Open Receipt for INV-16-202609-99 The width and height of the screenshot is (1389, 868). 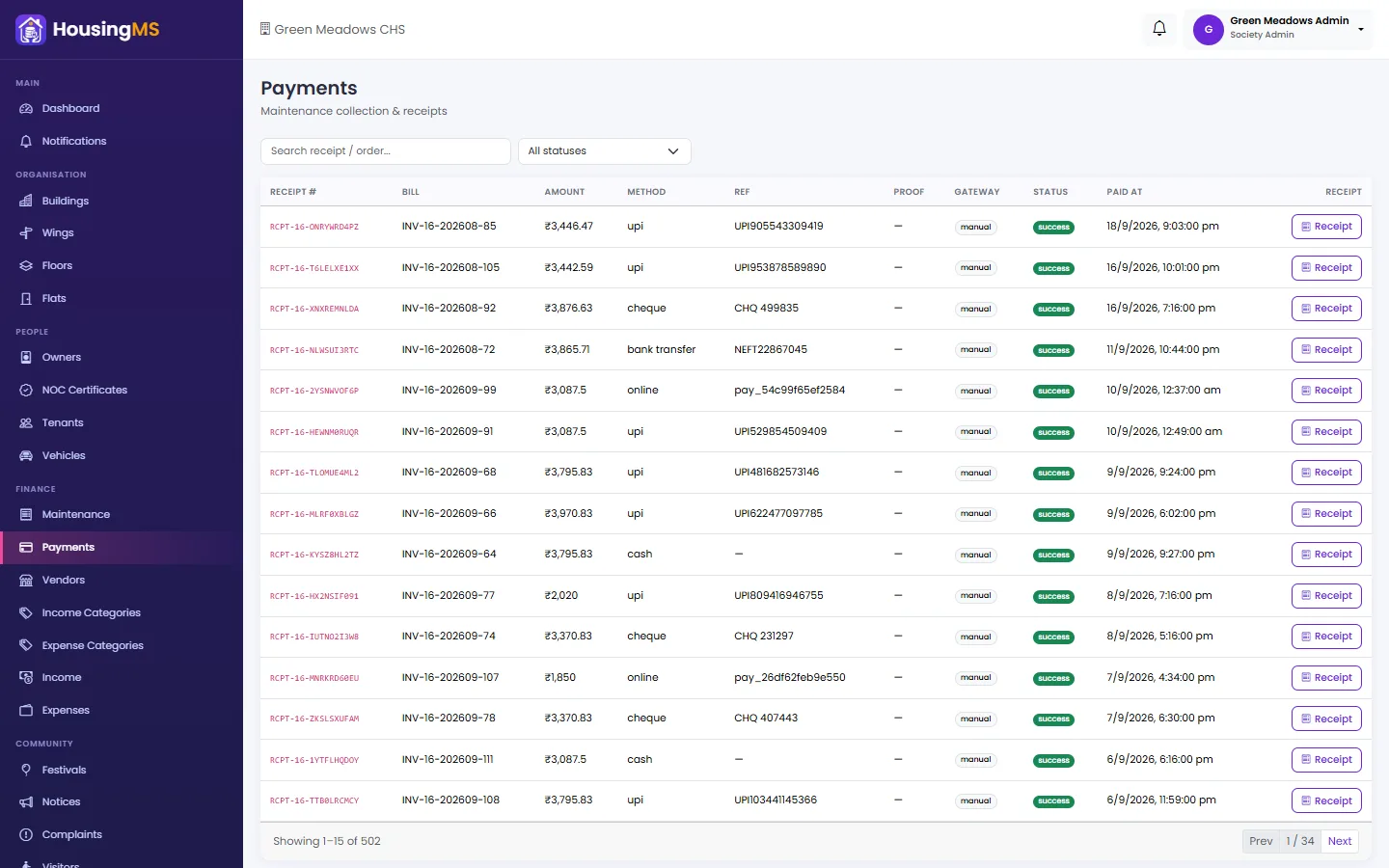pos(1326,391)
